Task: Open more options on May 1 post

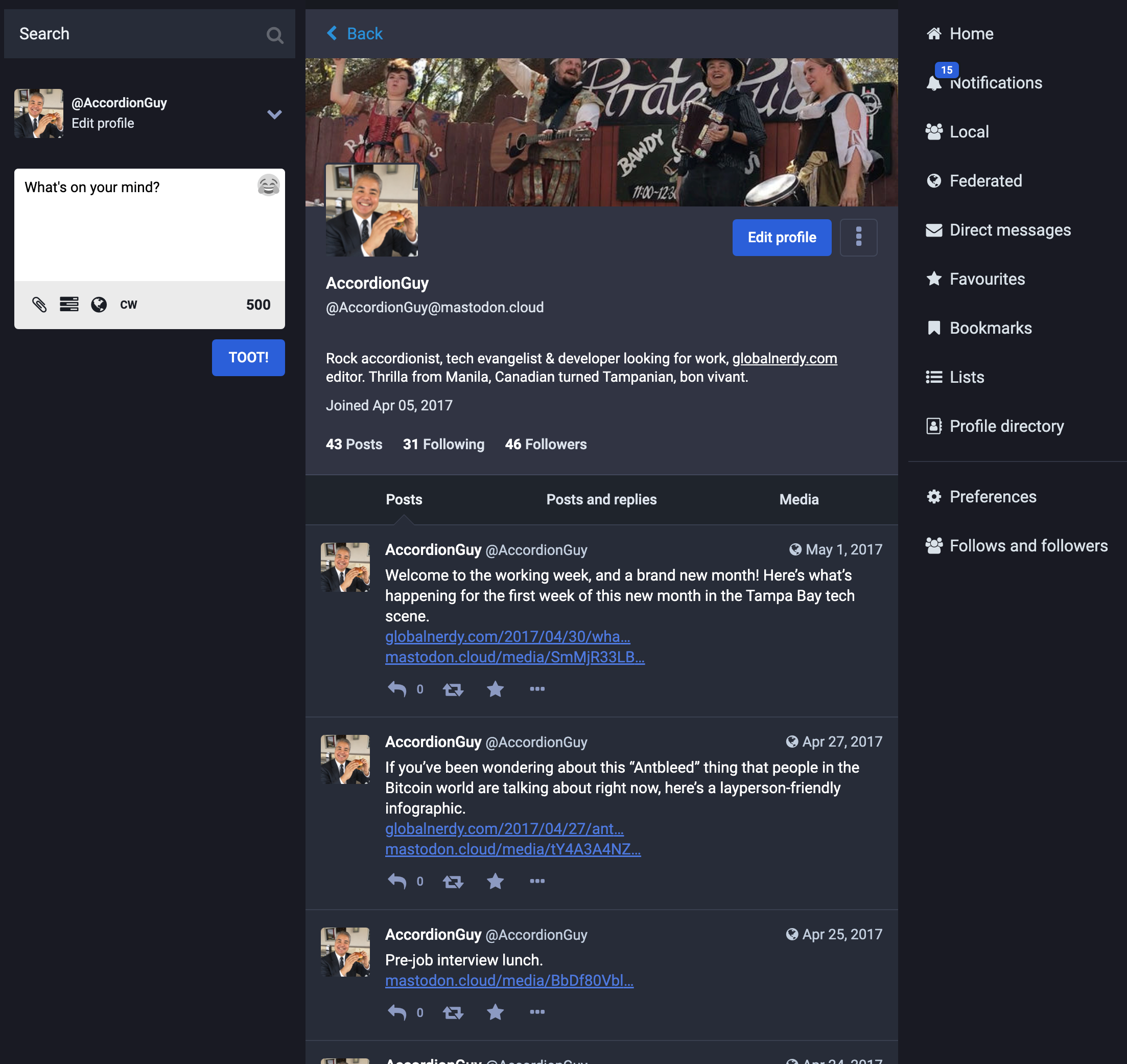Action: tap(537, 688)
